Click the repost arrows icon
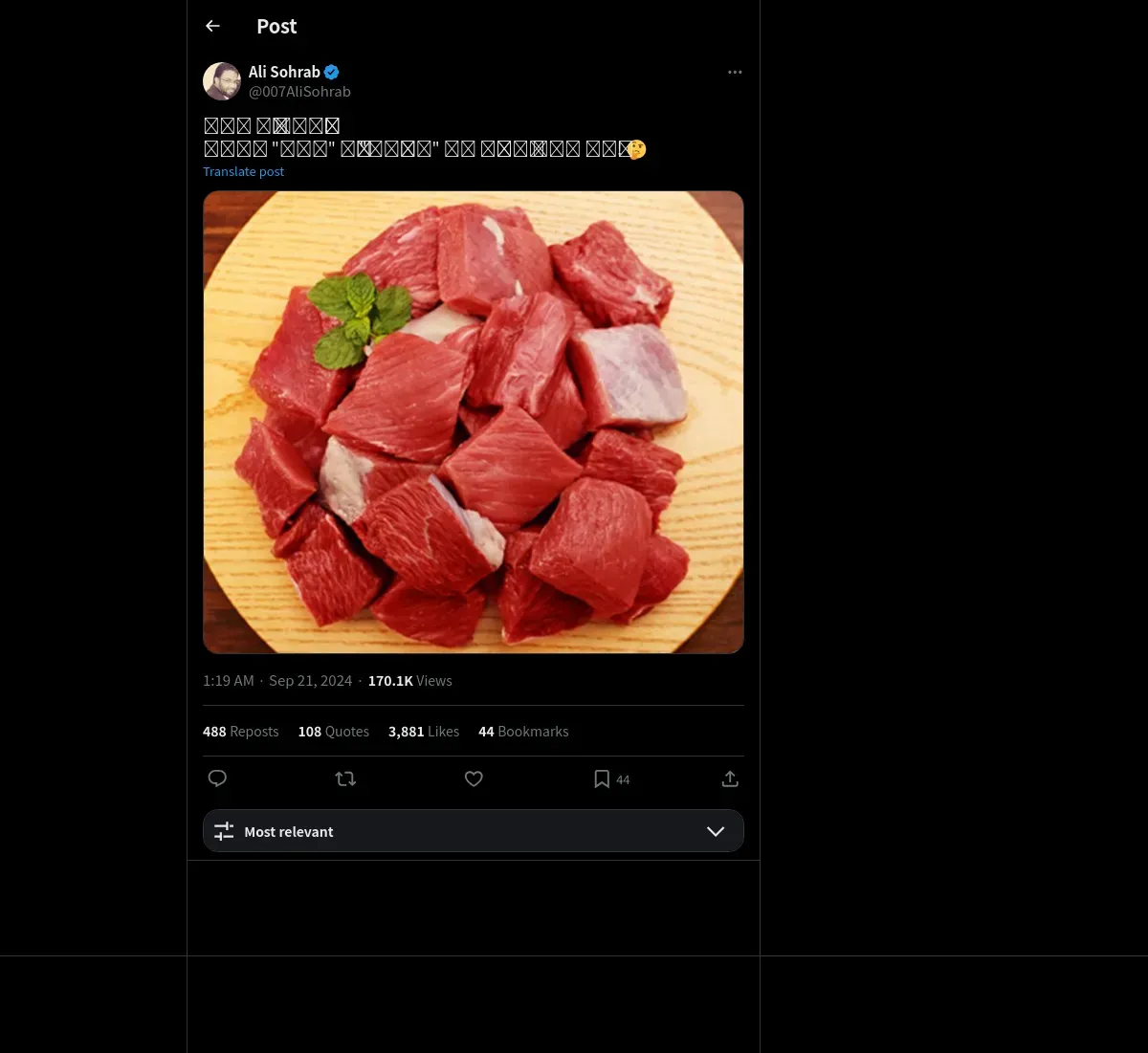This screenshot has height=1053, width=1148. coord(345,779)
